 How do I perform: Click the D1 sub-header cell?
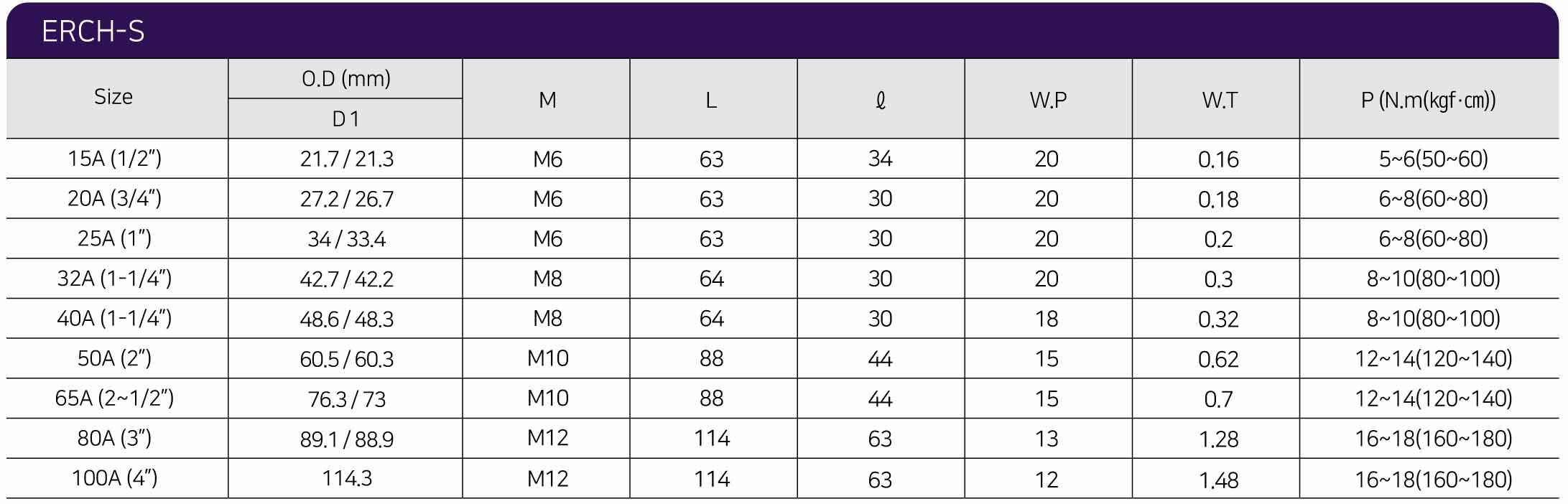346,119
